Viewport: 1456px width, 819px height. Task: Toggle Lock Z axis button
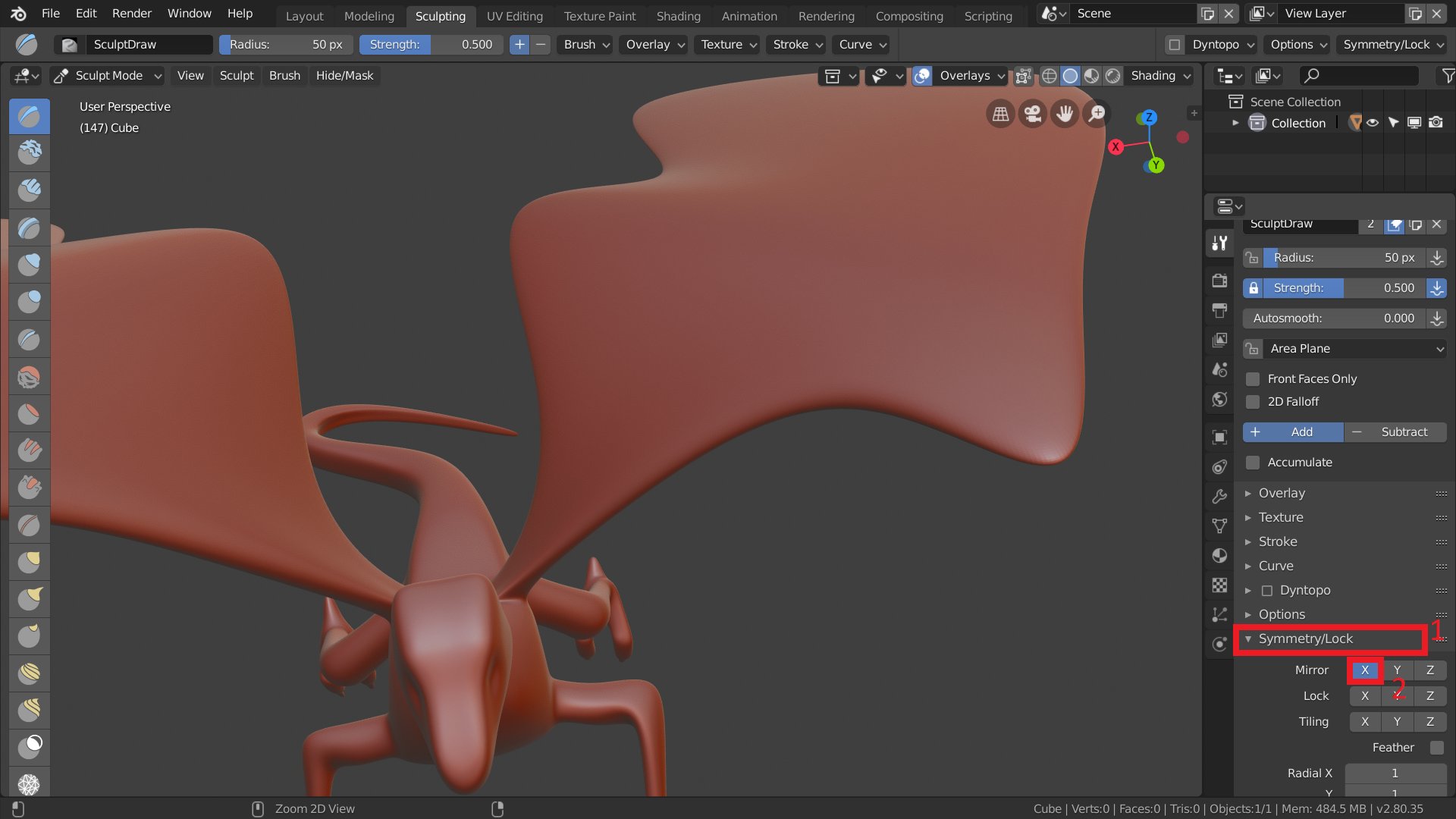tap(1430, 696)
